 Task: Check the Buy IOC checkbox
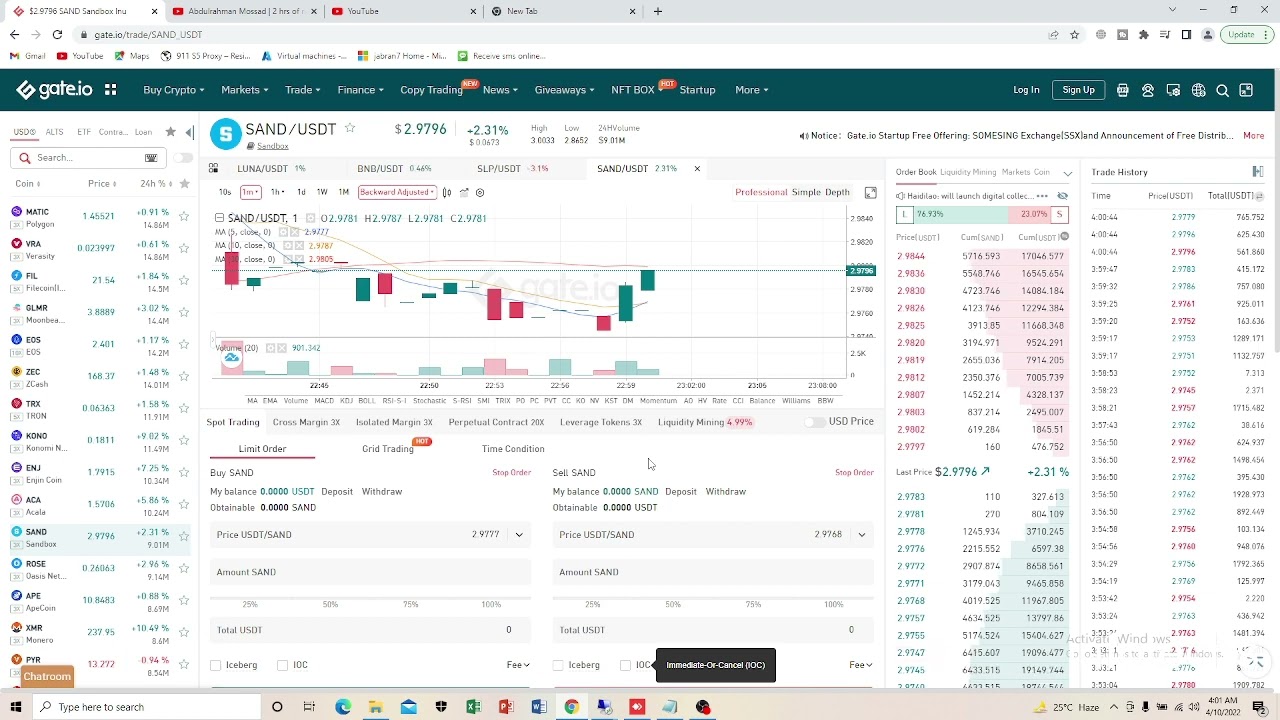(x=283, y=665)
